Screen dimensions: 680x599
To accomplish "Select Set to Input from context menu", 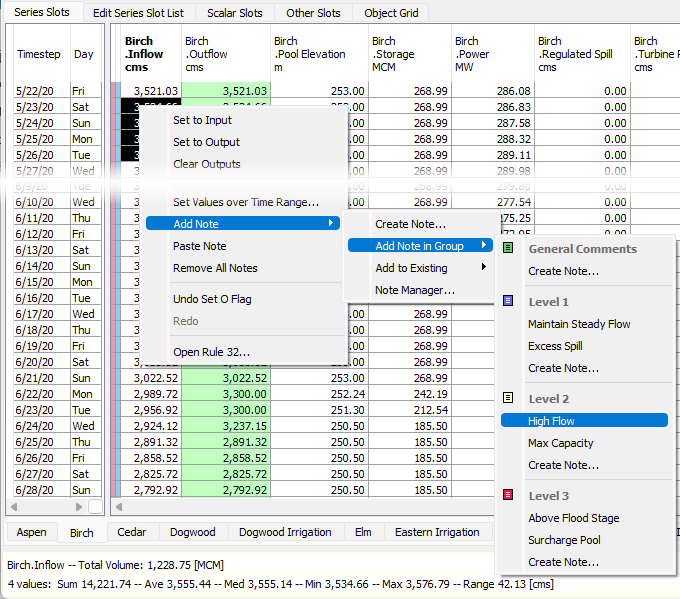I will [x=202, y=120].
